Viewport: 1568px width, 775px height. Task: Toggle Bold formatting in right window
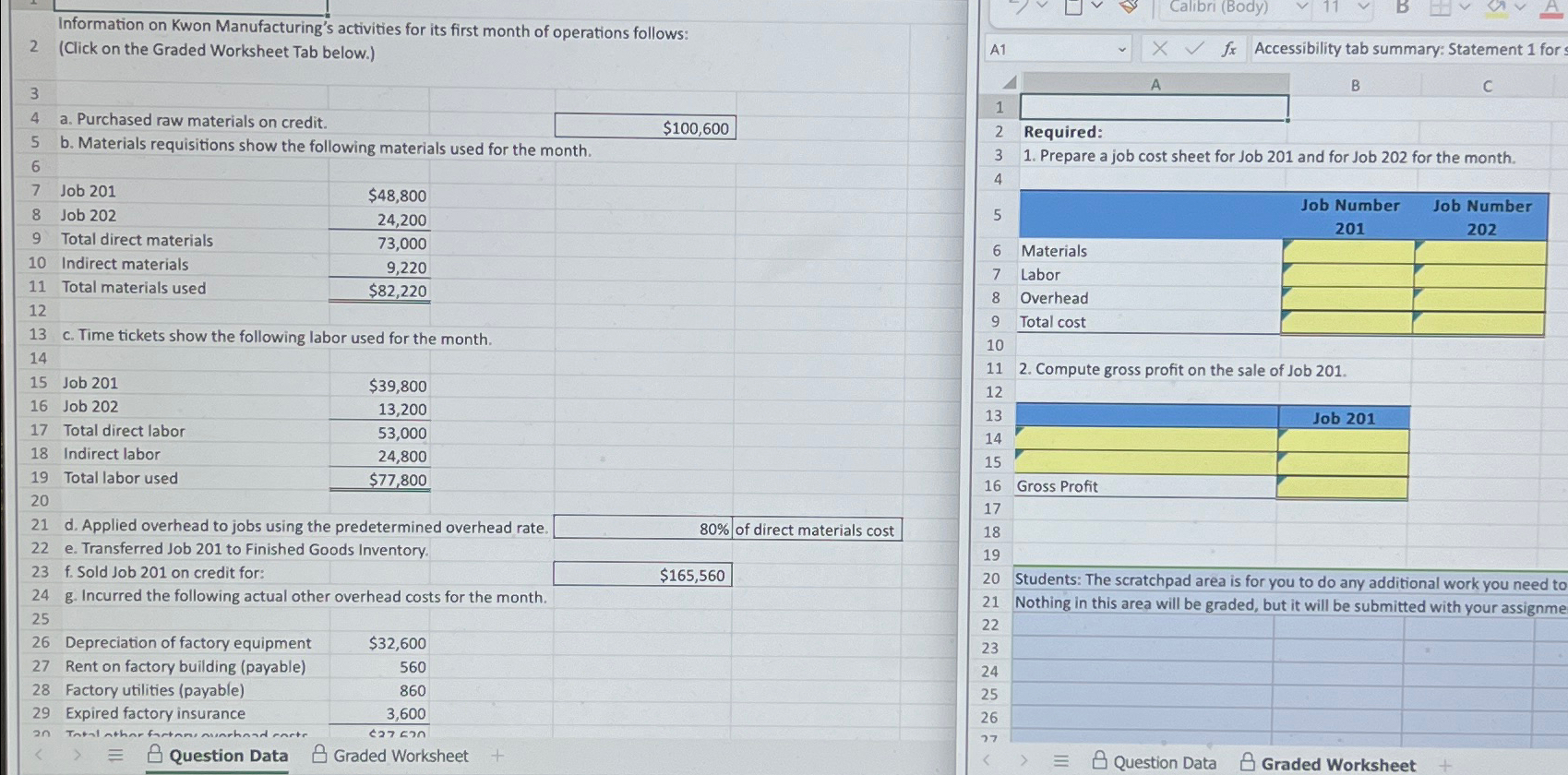[1402, 7]
